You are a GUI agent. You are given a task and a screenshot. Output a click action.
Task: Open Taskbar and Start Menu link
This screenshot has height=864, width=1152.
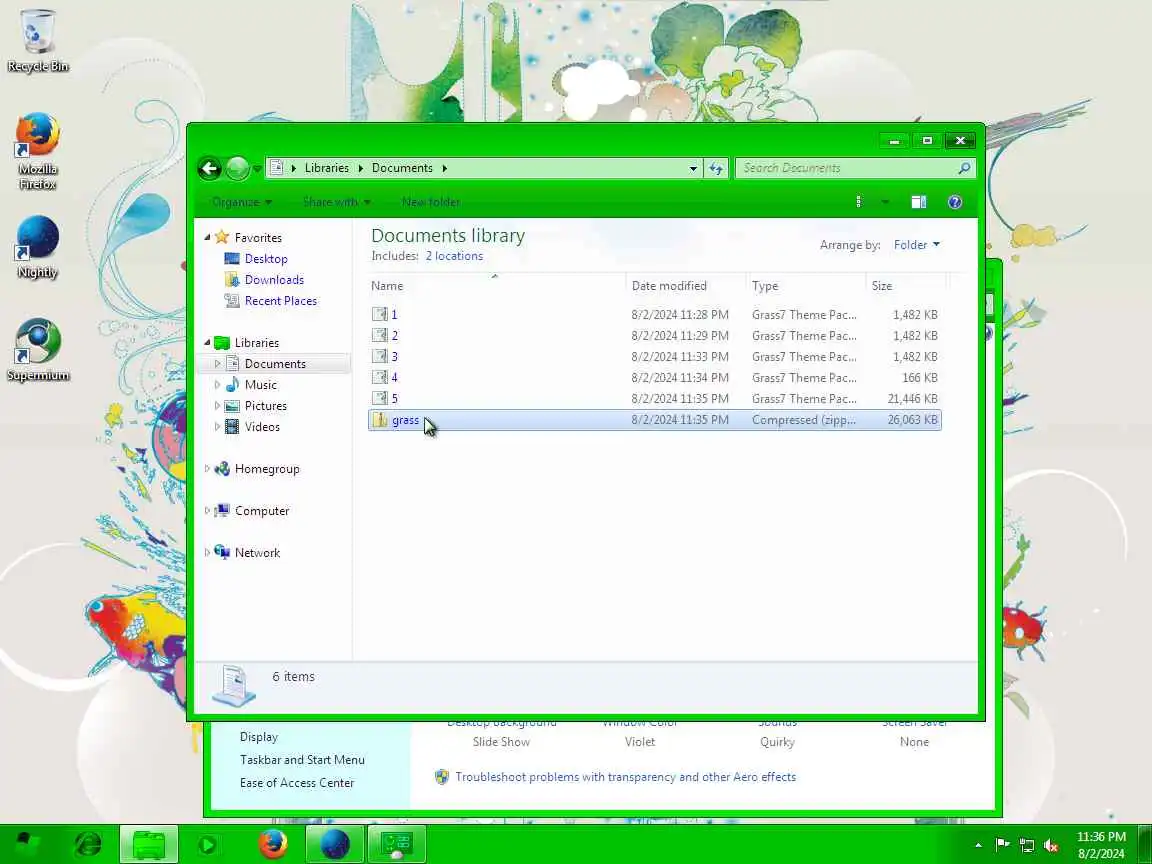click(x=302, y=760)
